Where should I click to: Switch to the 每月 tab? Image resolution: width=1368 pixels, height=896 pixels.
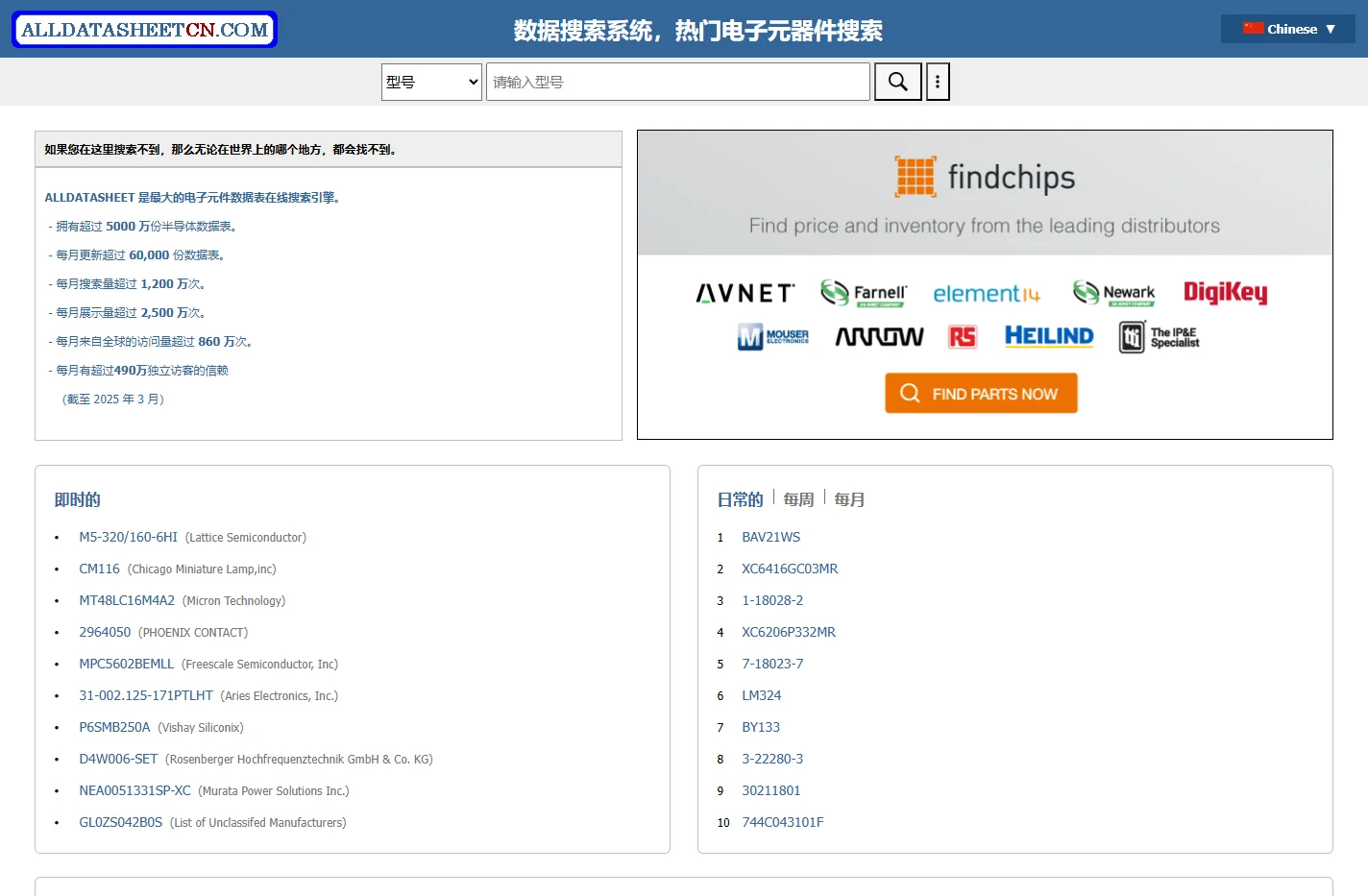pyautogui.click(x=849, y=499)
